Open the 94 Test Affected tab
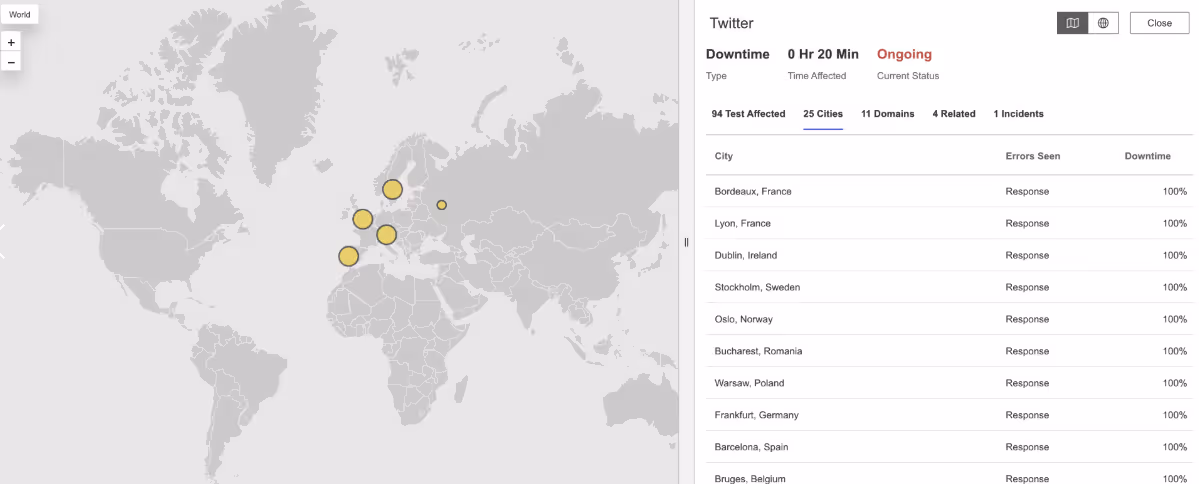 tap(748, 114)
